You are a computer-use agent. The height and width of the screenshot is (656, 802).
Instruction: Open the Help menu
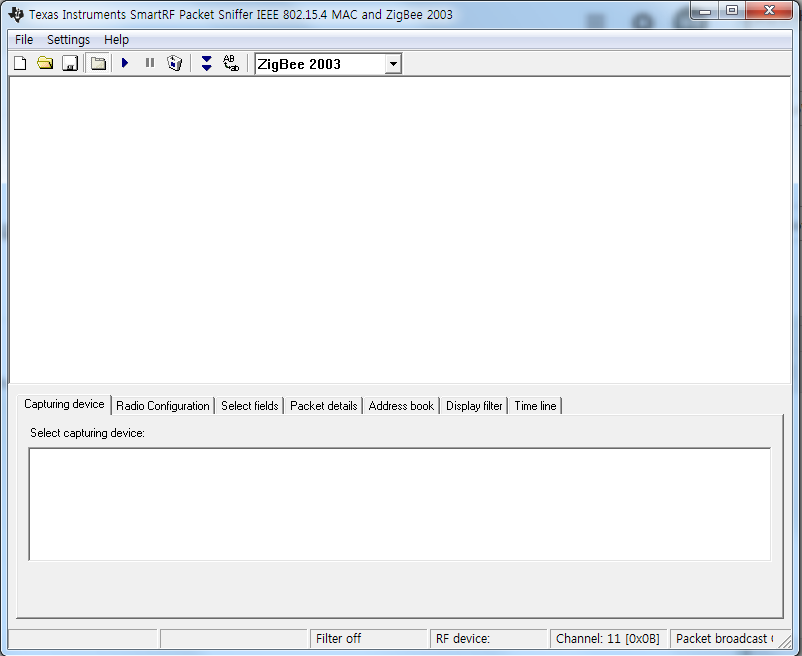(116, 40)
